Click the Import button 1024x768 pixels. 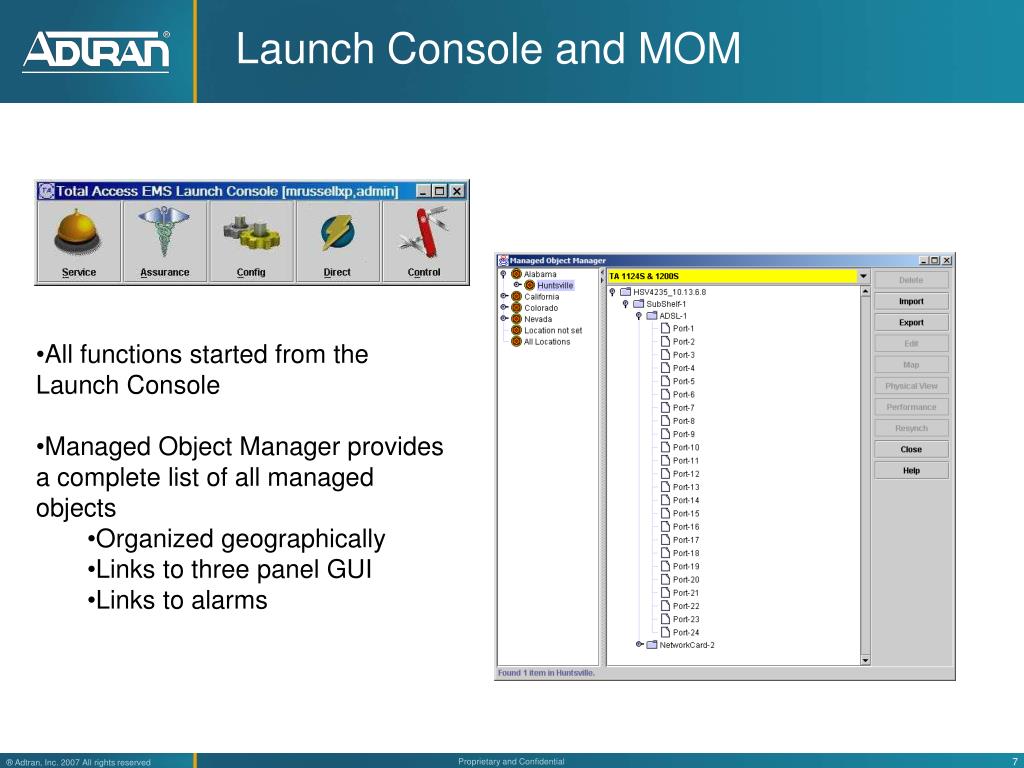click(x=911, y=301)
